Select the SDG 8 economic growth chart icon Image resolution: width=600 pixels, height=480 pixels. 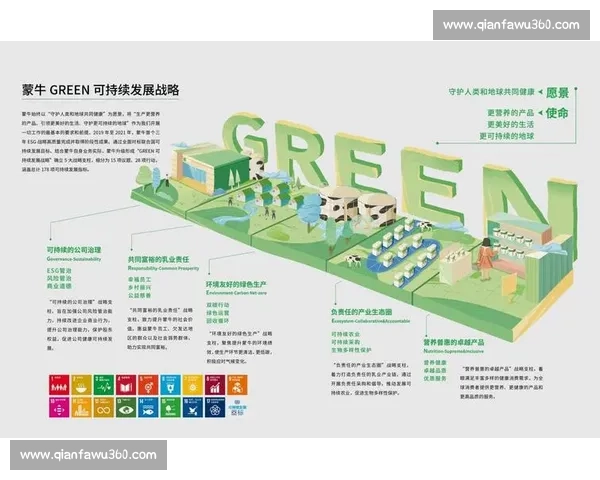214,384
